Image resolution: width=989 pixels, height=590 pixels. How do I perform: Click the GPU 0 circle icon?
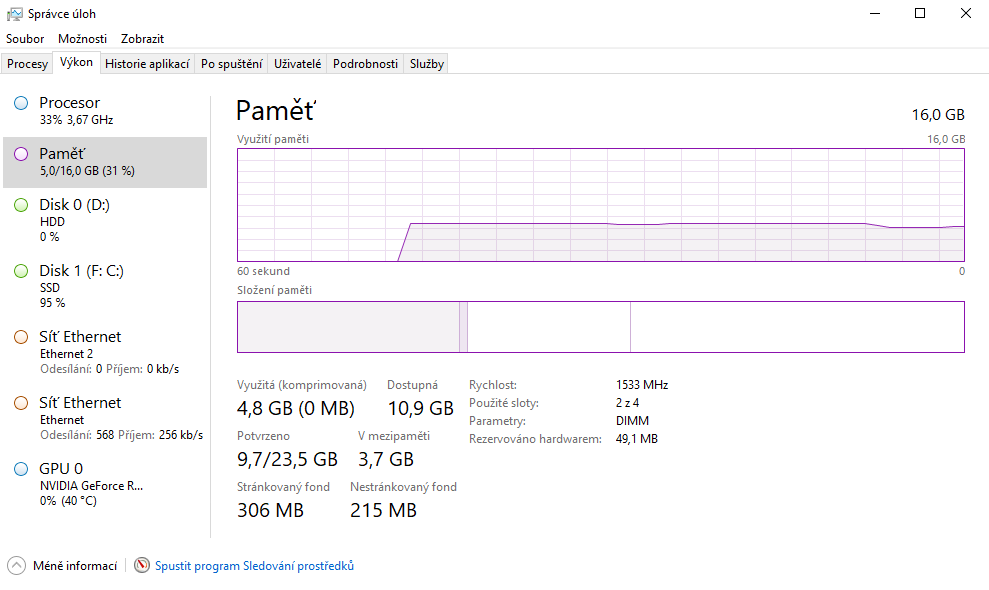point(21,469)
